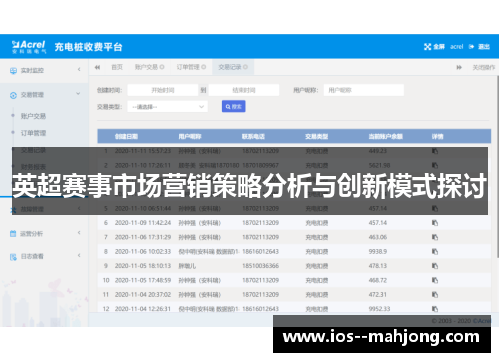This screenshot has width=500, height=362.
Task: Open the 日志查看 sidebar menu
Action: tap(32, 256)
